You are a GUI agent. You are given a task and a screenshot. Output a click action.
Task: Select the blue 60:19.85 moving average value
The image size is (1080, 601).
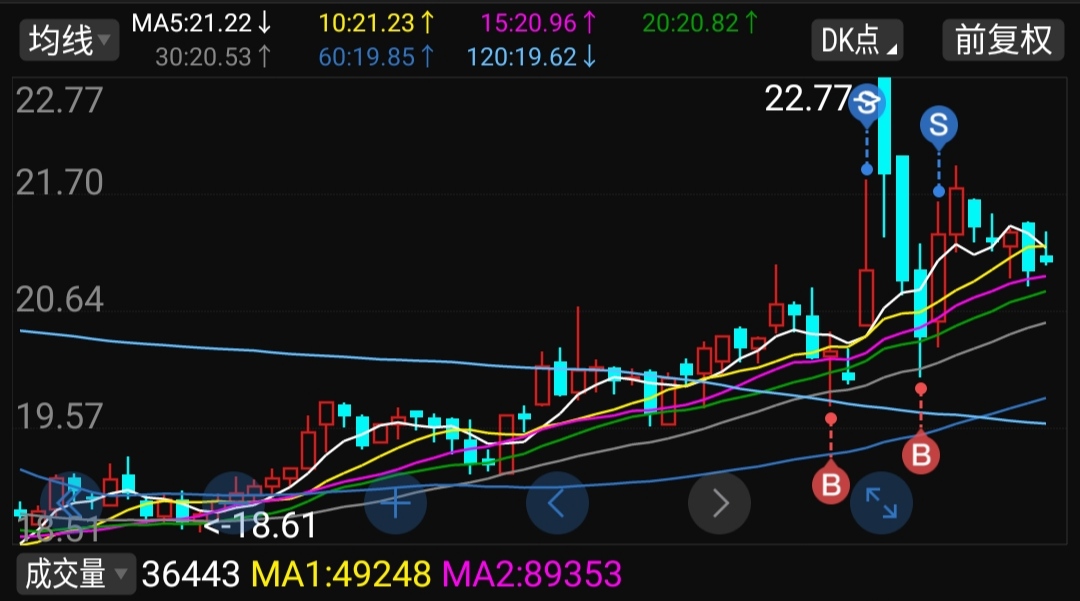coord(377,56)
